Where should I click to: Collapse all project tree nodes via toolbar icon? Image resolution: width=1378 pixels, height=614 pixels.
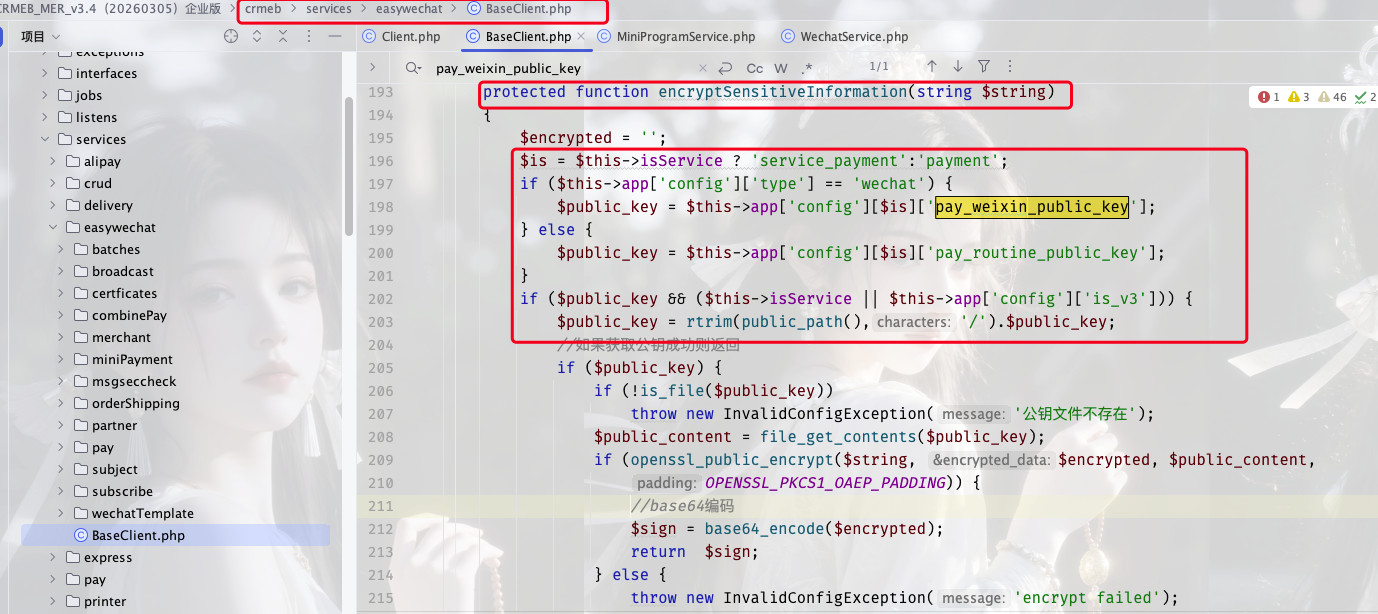tap(283, 36)
